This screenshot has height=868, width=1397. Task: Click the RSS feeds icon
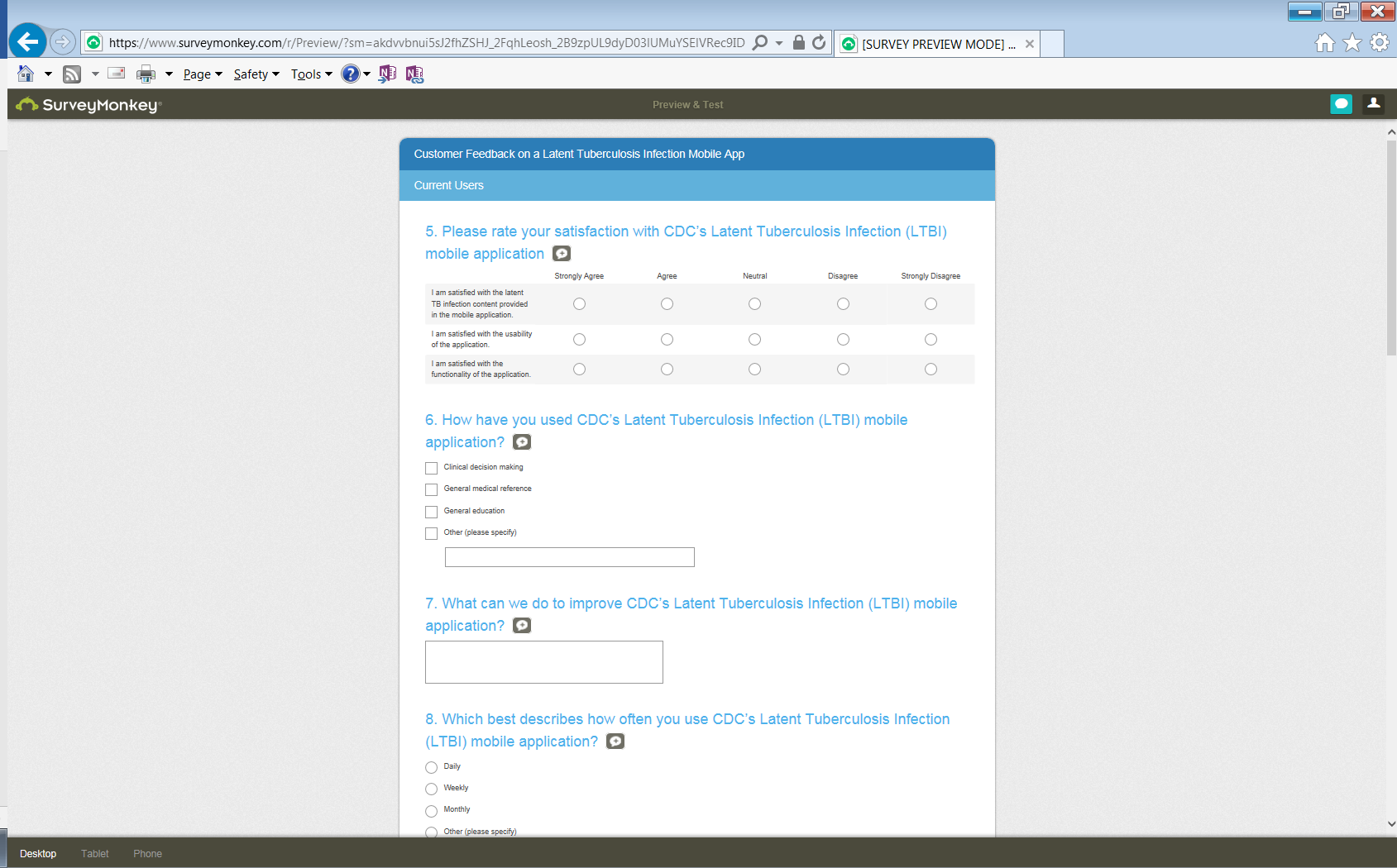point(72,74)
